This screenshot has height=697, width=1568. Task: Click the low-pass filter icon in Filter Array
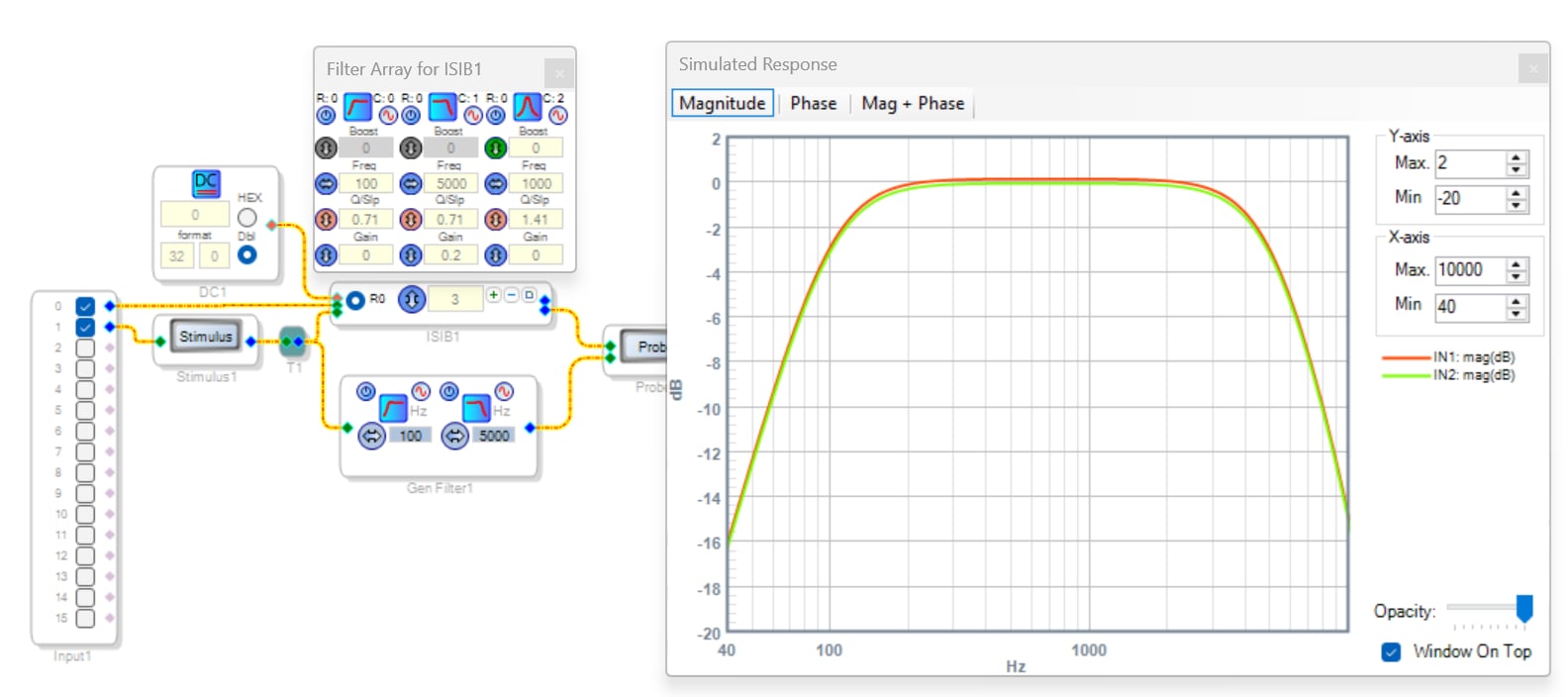[x=442, y=106]
